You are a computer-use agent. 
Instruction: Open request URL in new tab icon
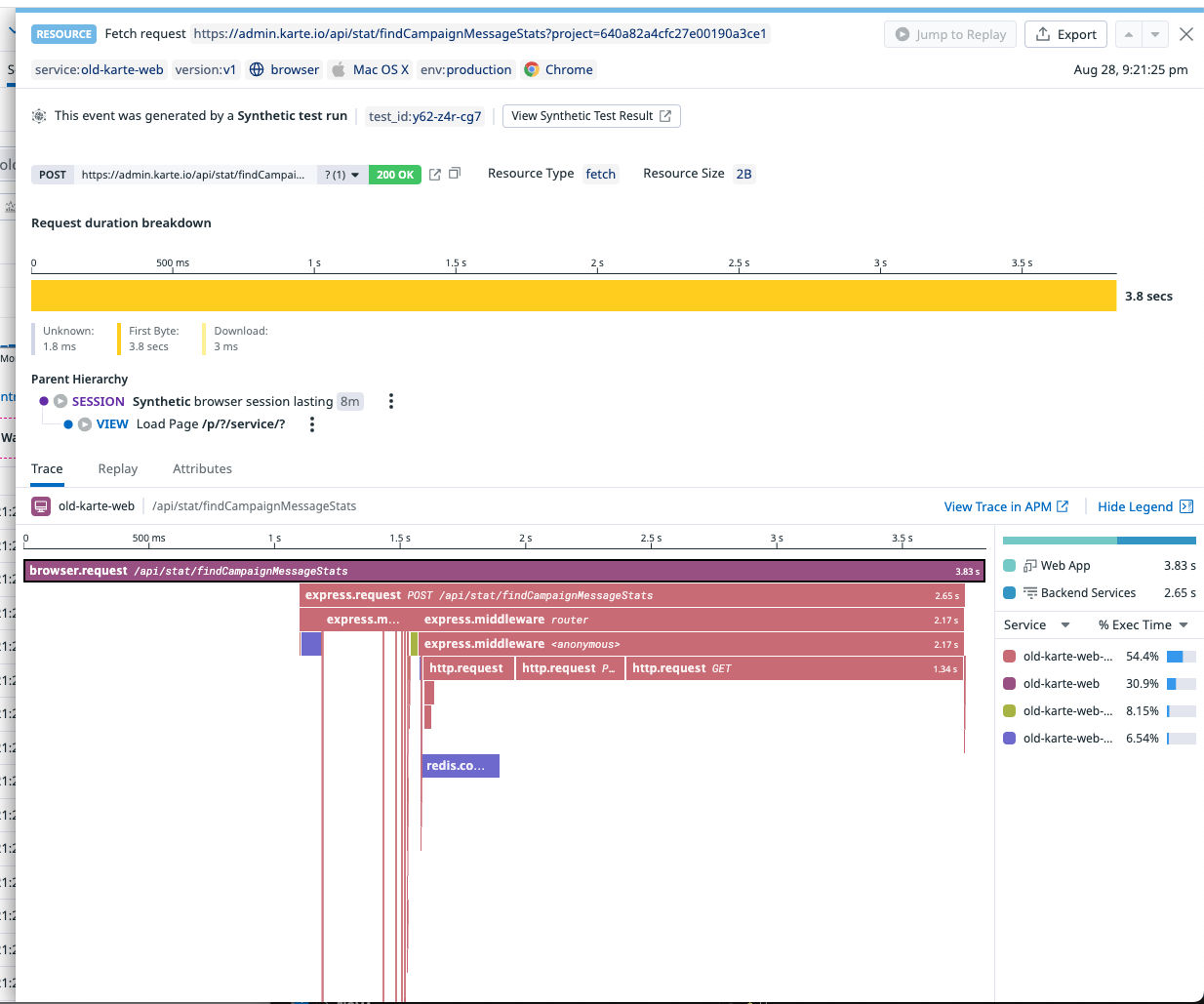coord(435,175)
